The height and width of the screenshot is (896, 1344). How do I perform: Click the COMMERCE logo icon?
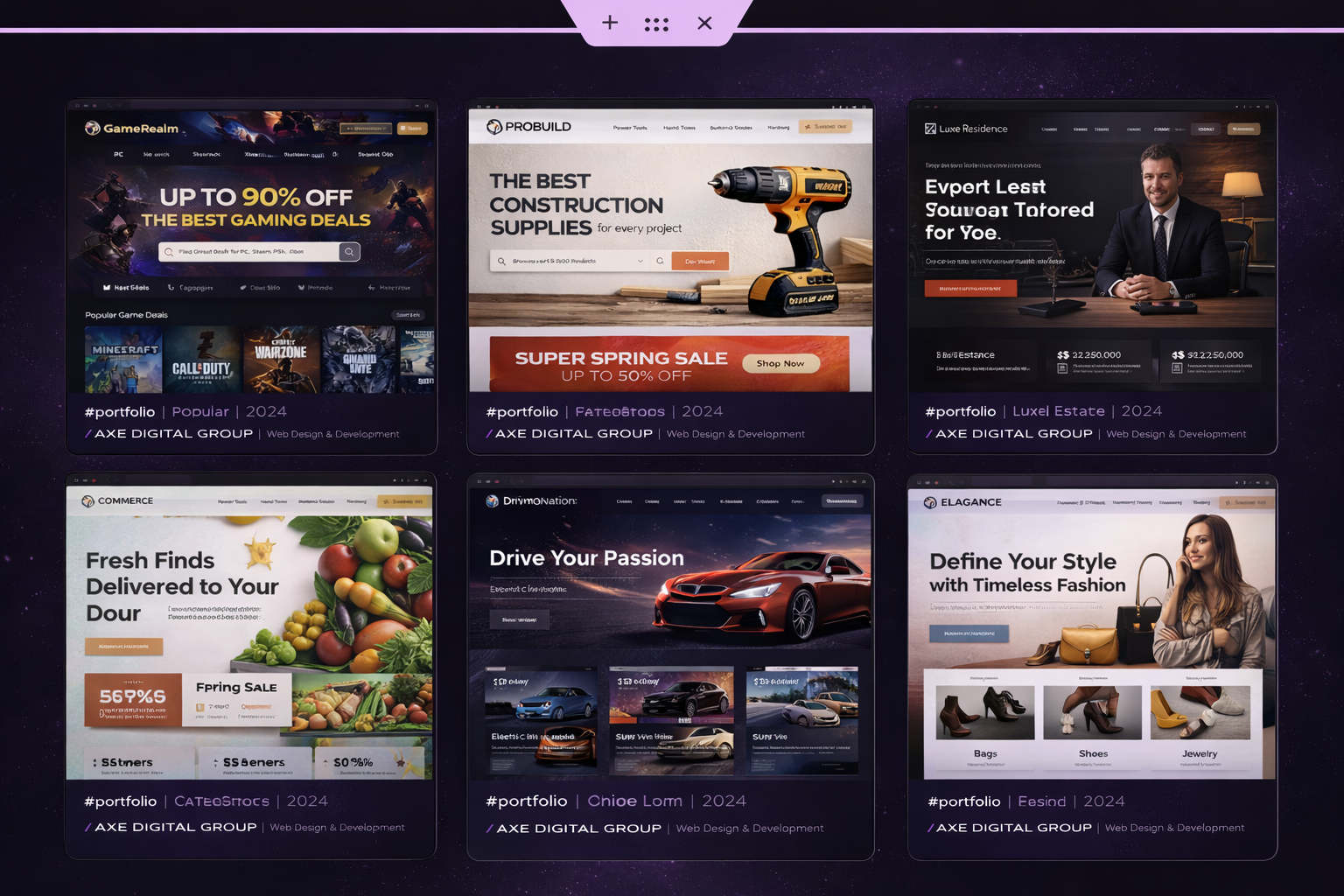pos(87,501)
